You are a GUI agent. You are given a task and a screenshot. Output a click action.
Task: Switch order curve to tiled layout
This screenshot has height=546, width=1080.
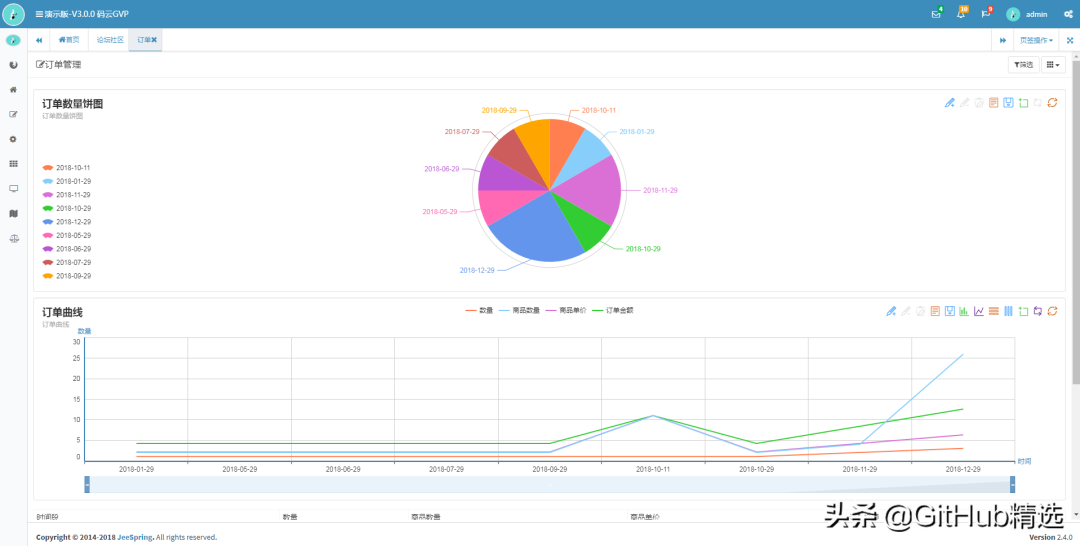pyautogui.click(x=1008, y=311)
